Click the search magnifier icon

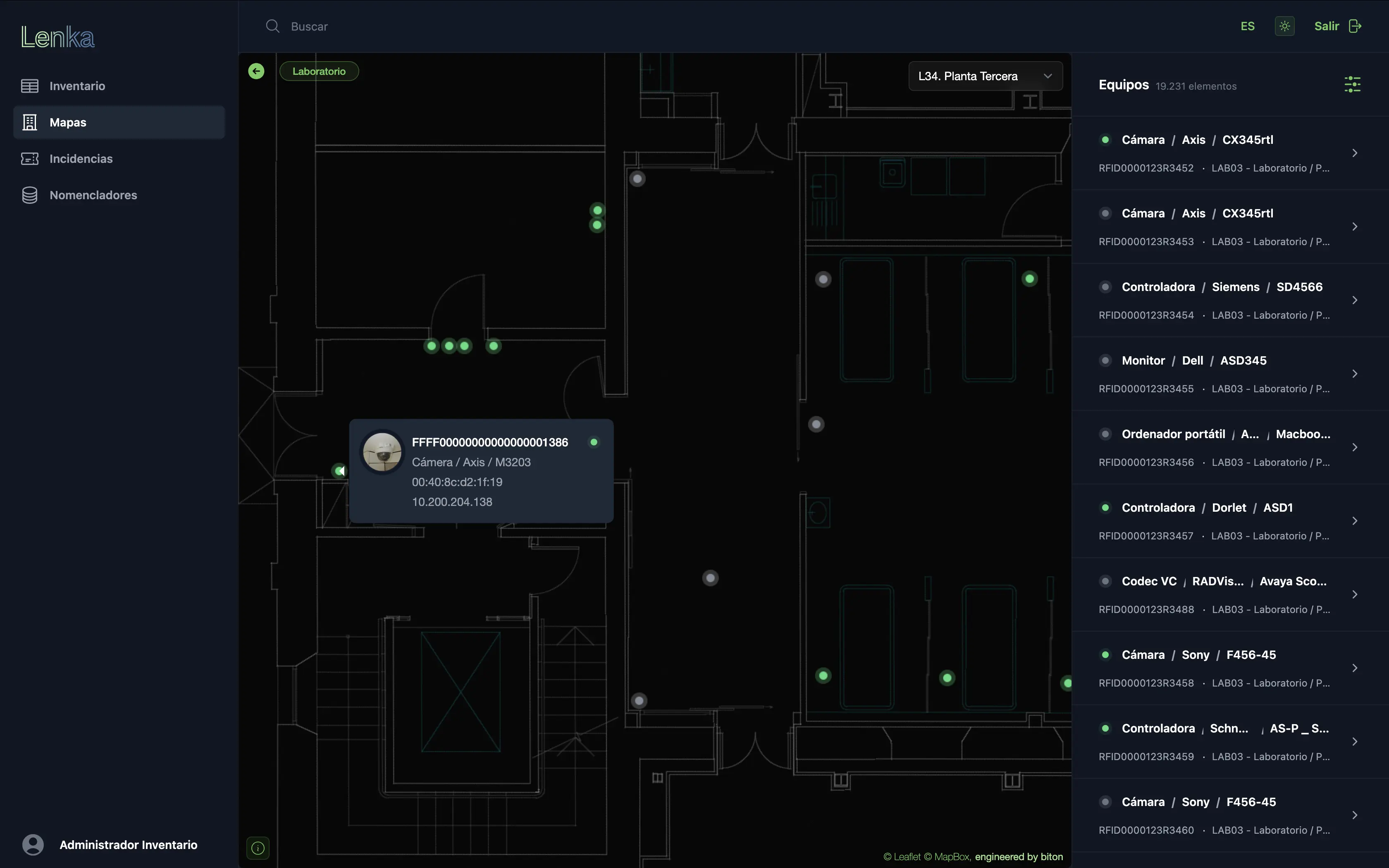273,26
